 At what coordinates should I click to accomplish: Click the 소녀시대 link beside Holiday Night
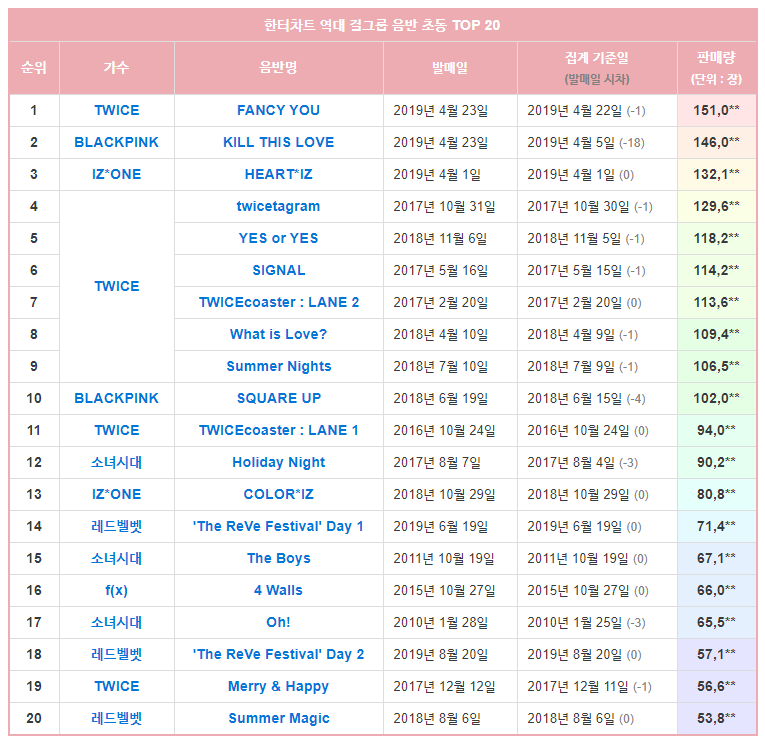(x=117, y=462)
